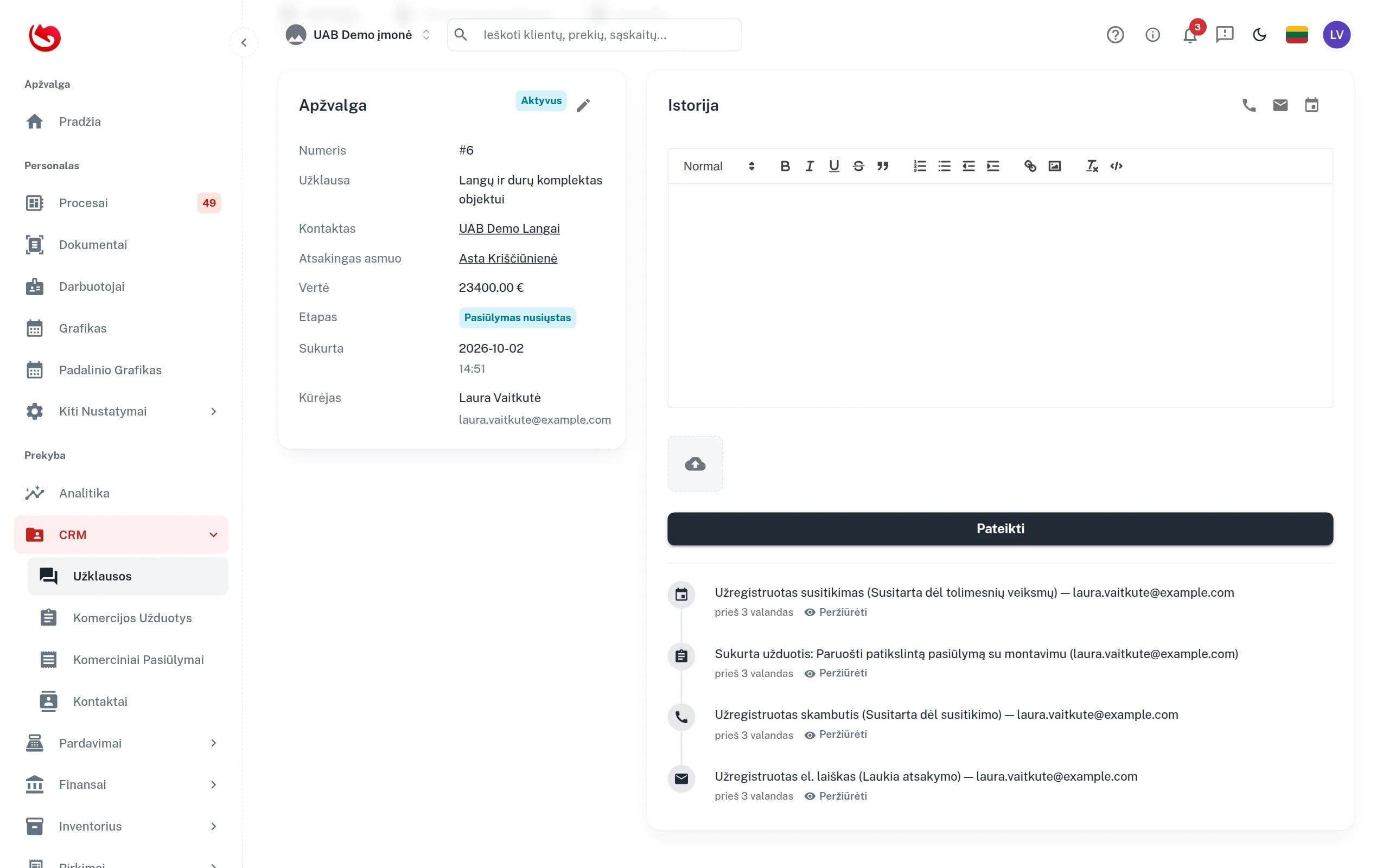
Task: Upload a file via cloud icon
Action: point(695,464)
